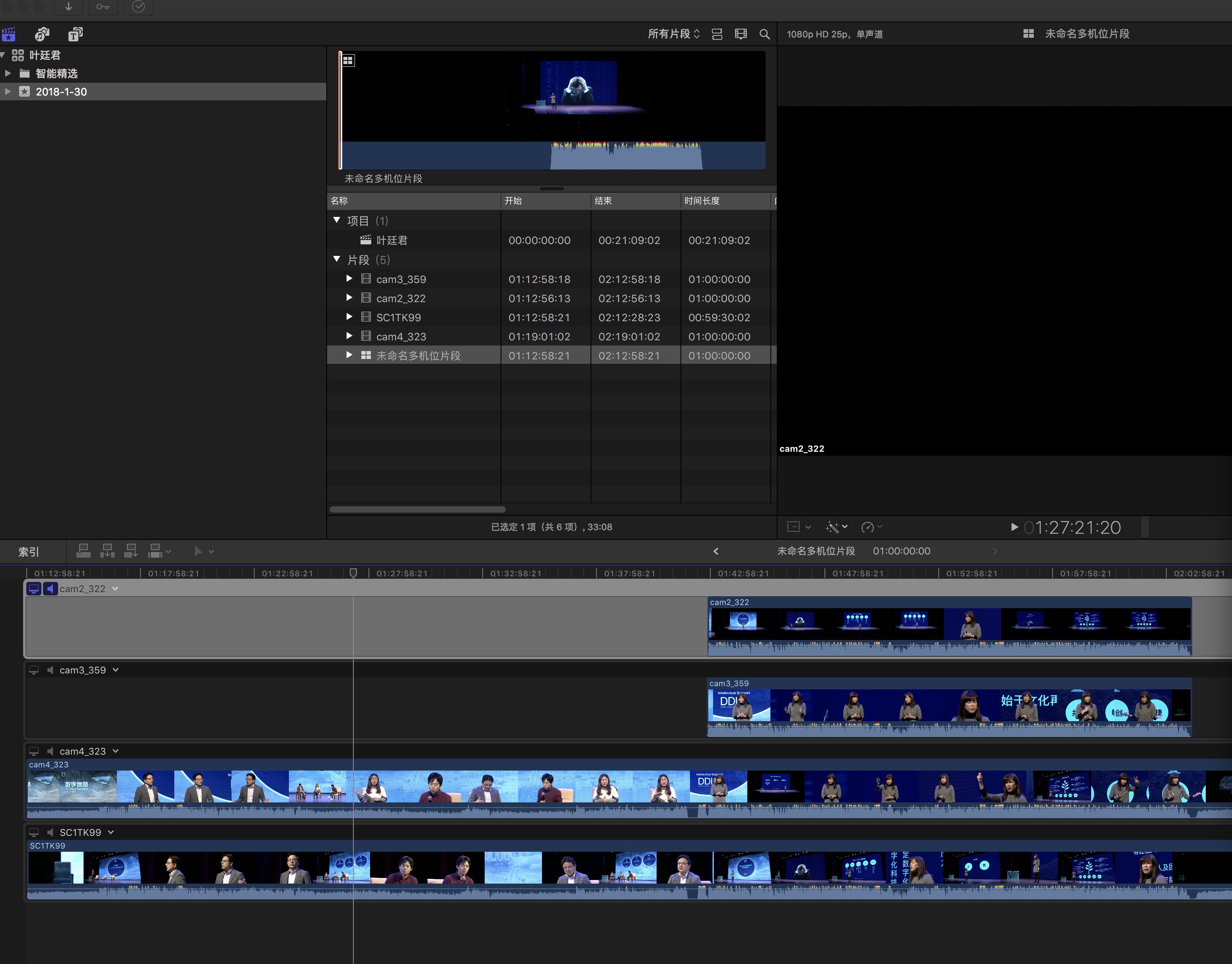Viewport: 1232px width, 964px height.
Task: Toggle filmstrip and list view icon
Action: [717, 34]
